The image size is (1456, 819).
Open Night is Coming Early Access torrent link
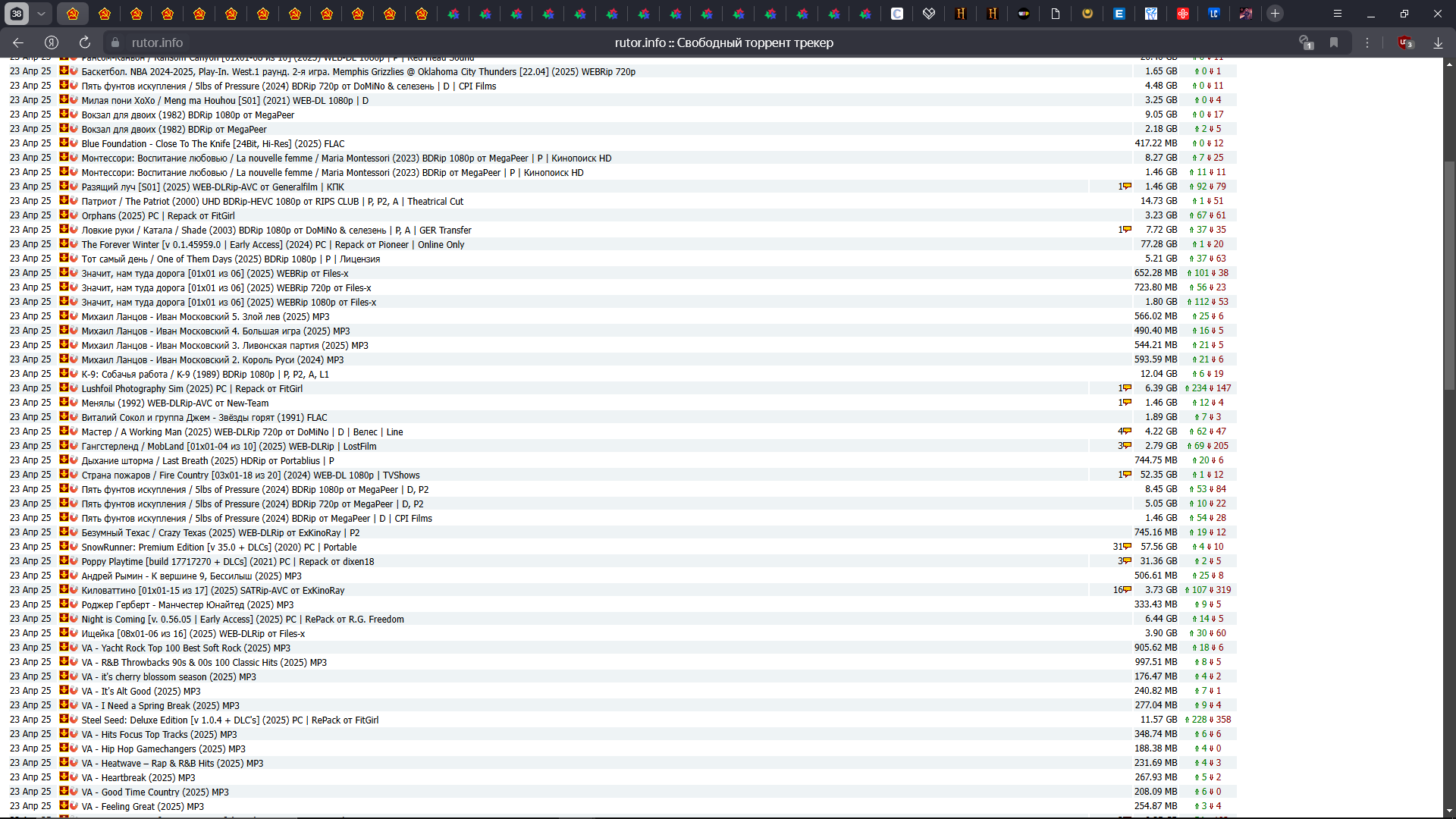pos(243,619)
